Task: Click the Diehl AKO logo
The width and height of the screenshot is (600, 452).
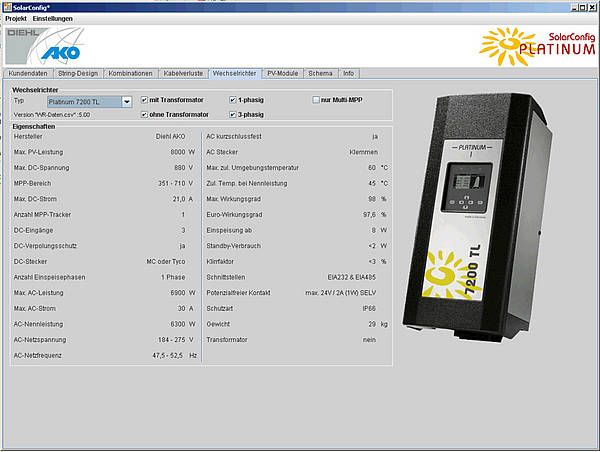Action: 45,46
